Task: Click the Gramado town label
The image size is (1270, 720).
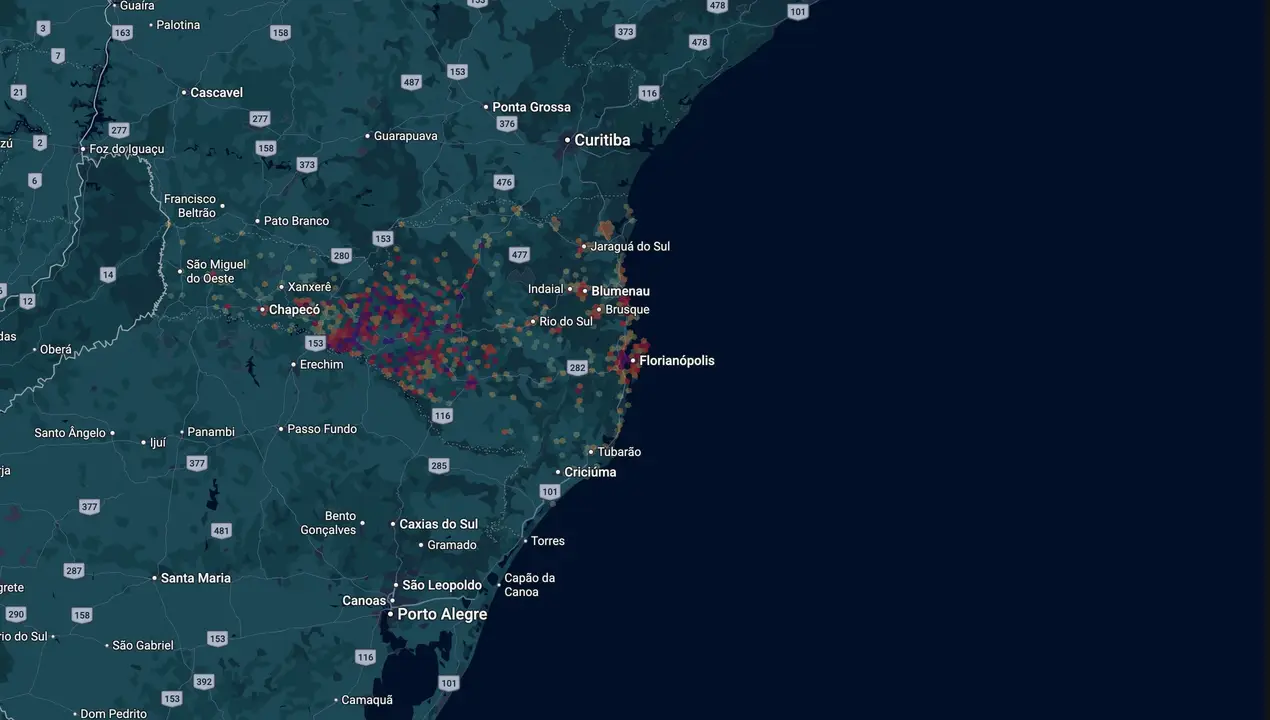Action: [x=452, y=545]
